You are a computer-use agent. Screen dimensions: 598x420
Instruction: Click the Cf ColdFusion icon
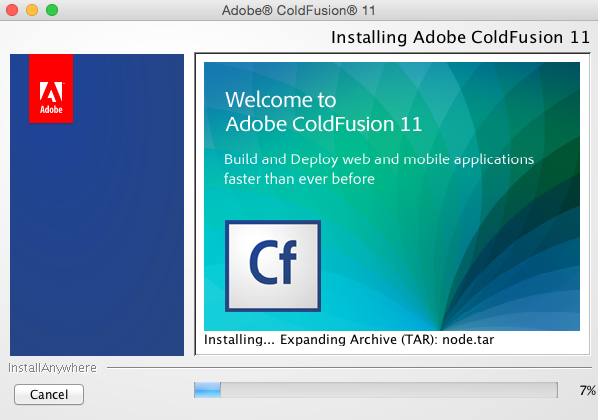click(273, 266)
